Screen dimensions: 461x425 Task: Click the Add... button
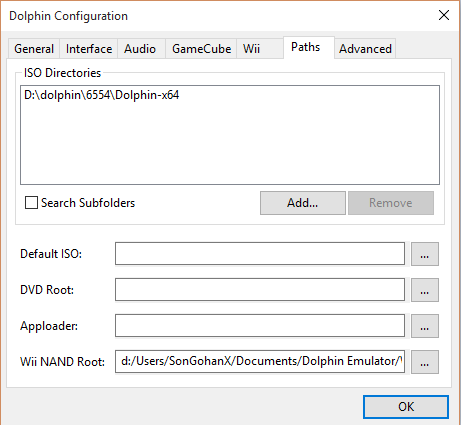click(x=303, y=203)
